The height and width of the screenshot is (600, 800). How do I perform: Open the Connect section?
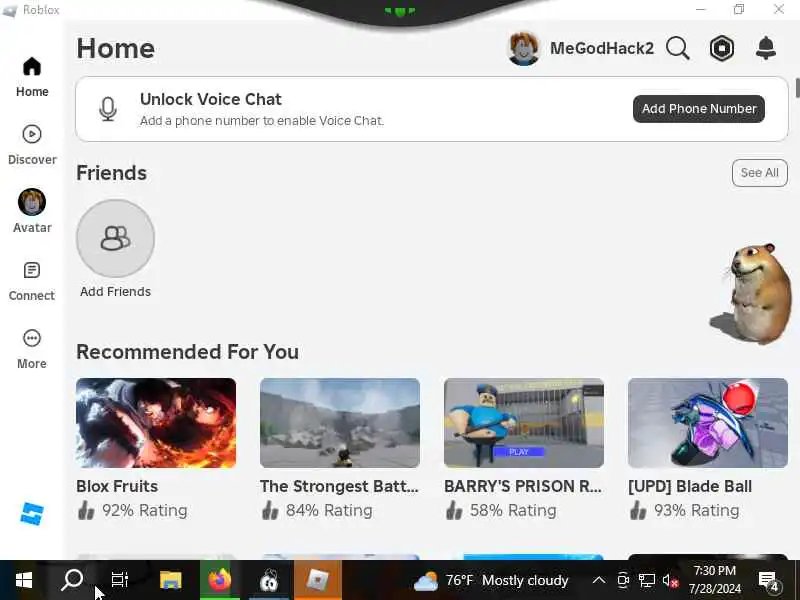coord(32,281)
